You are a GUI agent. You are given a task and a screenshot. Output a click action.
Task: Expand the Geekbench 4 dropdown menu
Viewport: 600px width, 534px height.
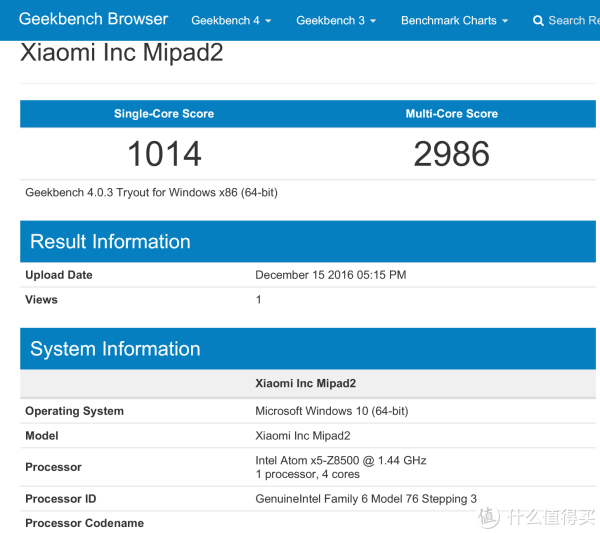(x=231, y=20)
